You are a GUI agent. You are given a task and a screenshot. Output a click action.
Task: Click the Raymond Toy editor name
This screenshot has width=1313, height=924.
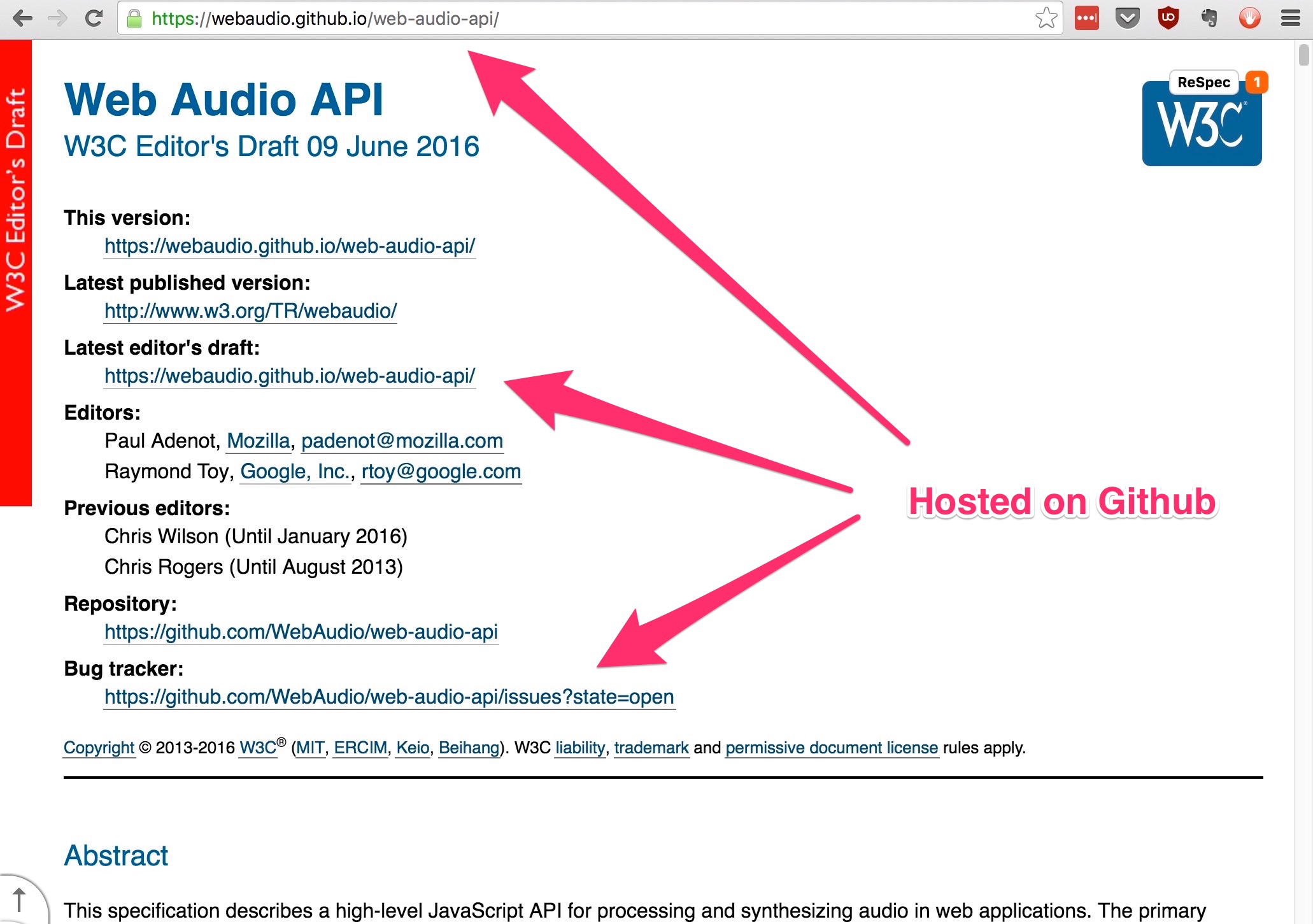click(x=168, y=471)
